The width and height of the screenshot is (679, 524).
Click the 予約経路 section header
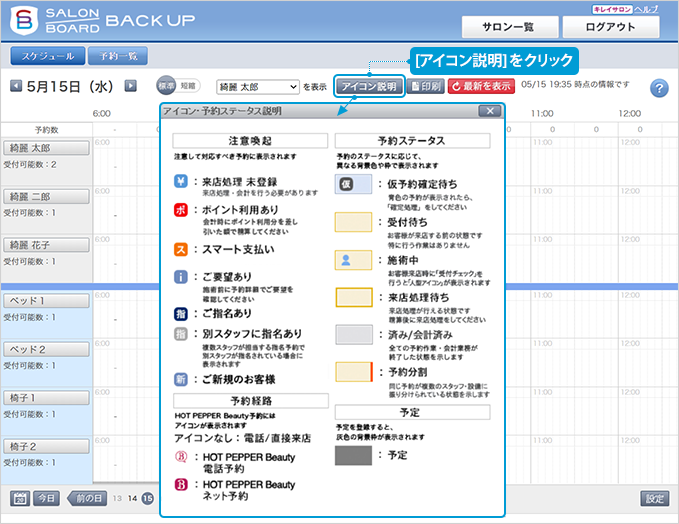pos(251,401)
